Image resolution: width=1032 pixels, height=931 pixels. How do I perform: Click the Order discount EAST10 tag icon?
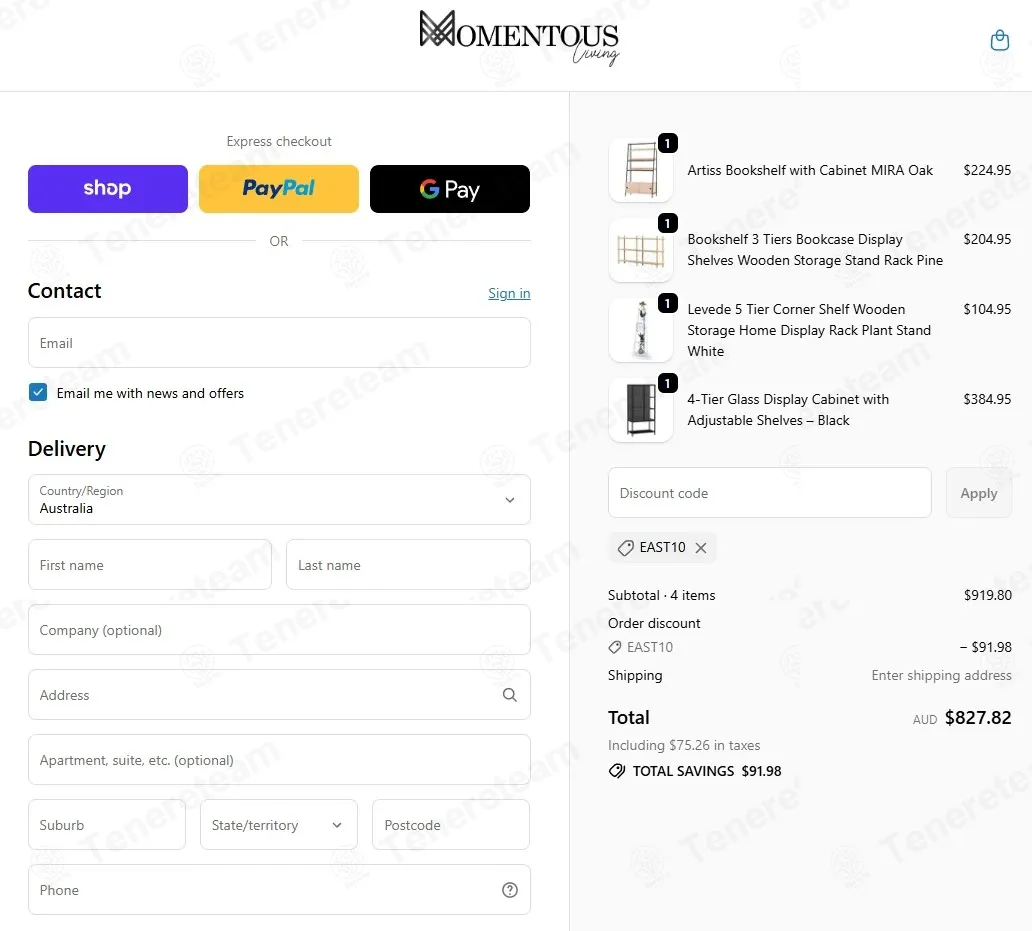point(615,647)
